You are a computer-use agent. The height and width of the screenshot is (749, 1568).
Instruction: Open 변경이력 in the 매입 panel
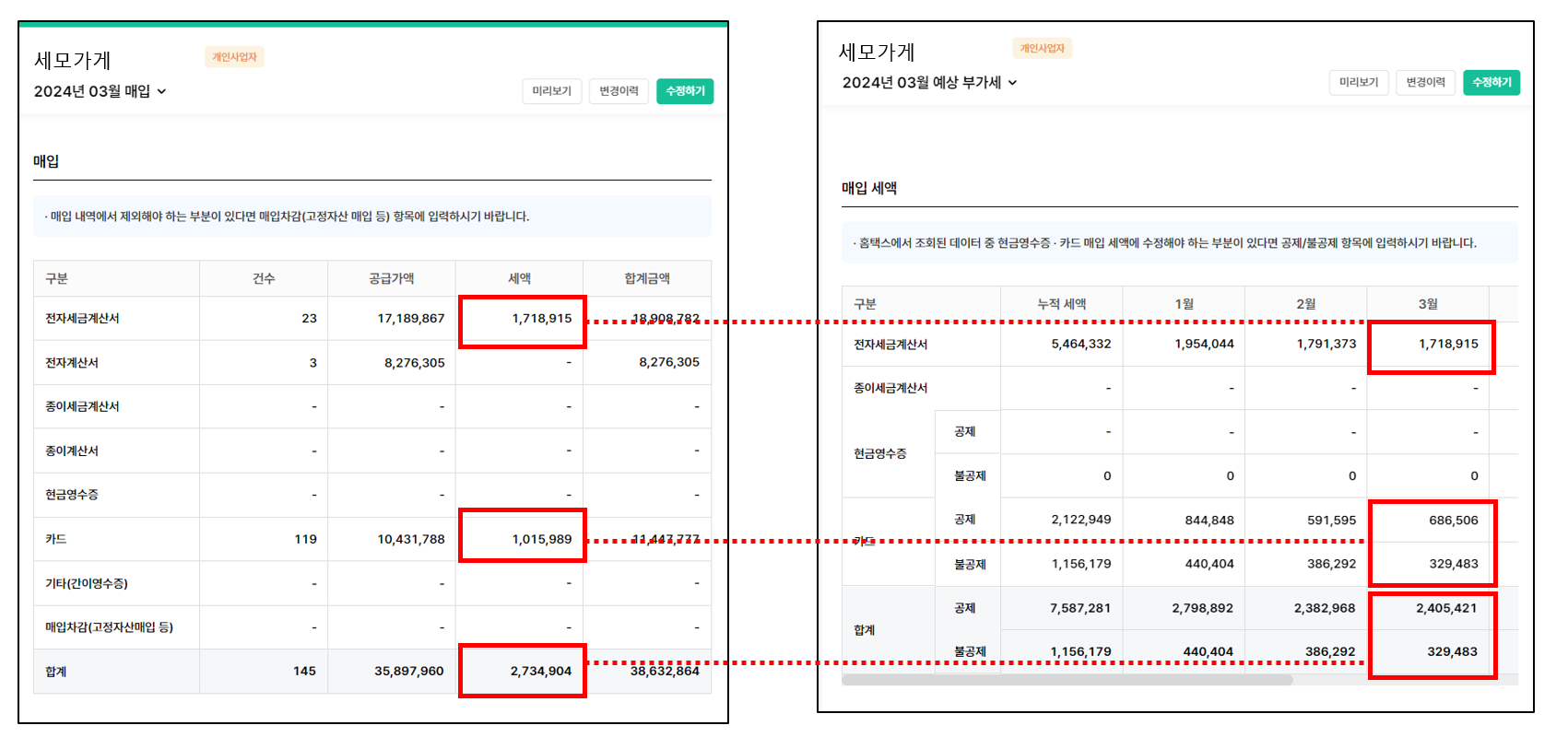point(619,91)
